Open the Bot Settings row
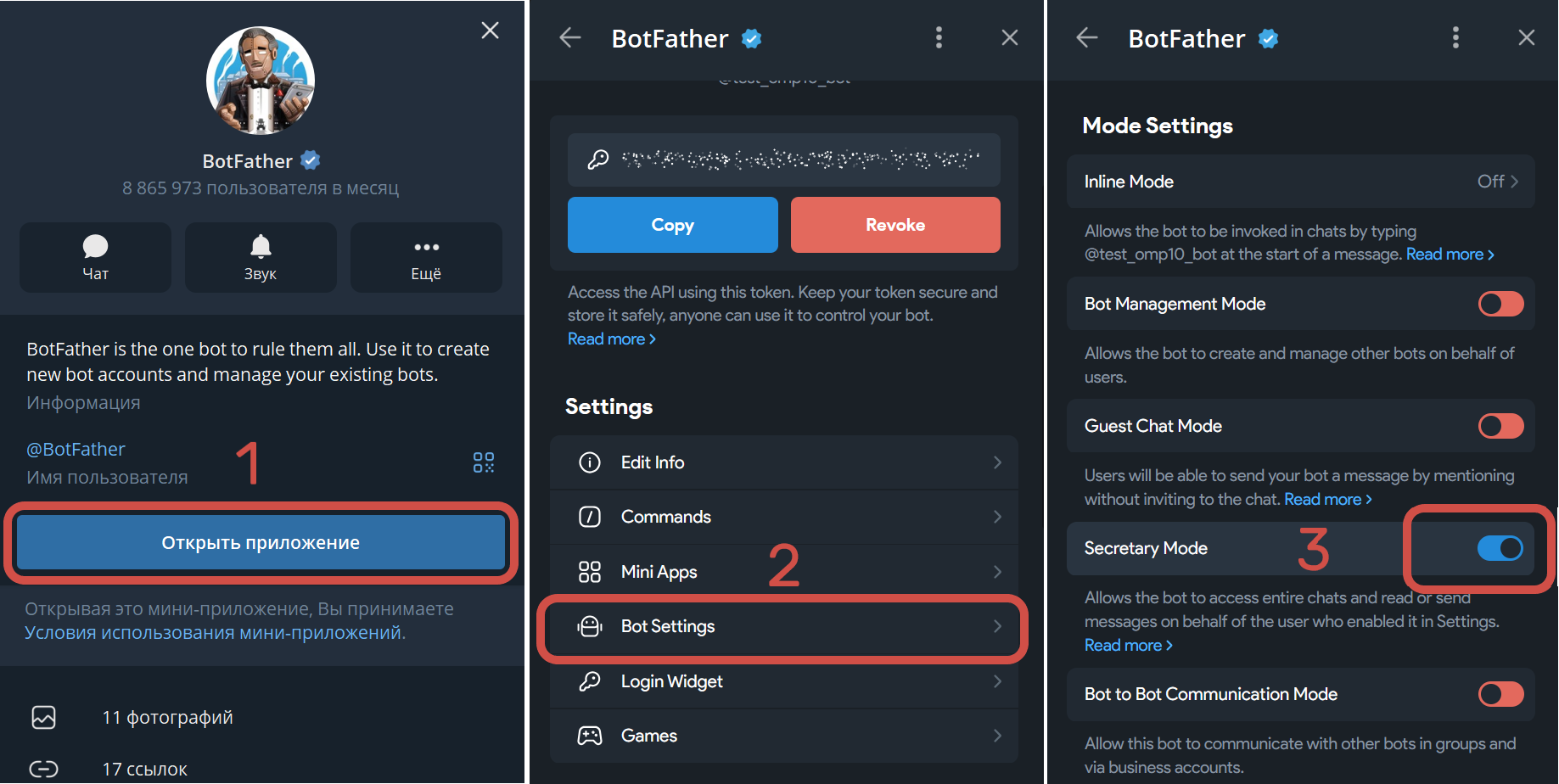The height and width of the screenshot is (784, 1559). pos(784,626)
